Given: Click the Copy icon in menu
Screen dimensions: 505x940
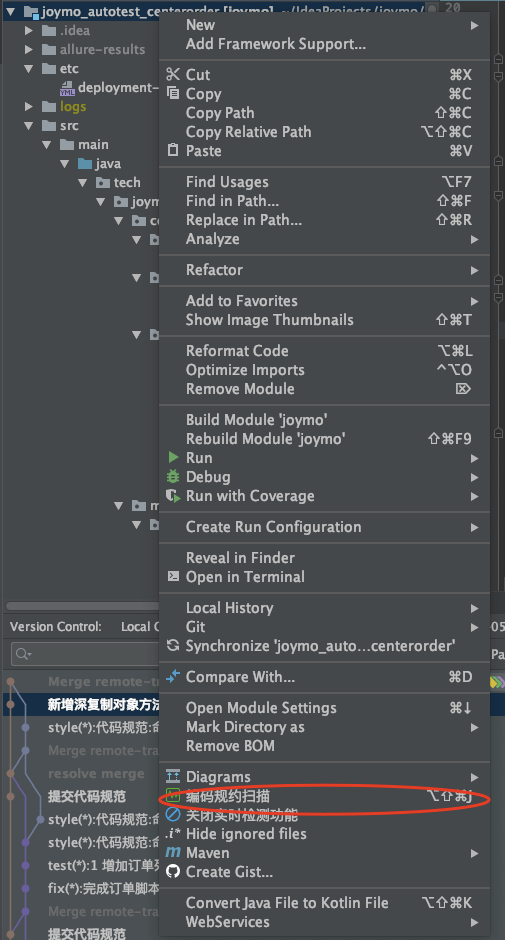Looking at the screenshot, I should pyautogui.click(x=173, y=93).
